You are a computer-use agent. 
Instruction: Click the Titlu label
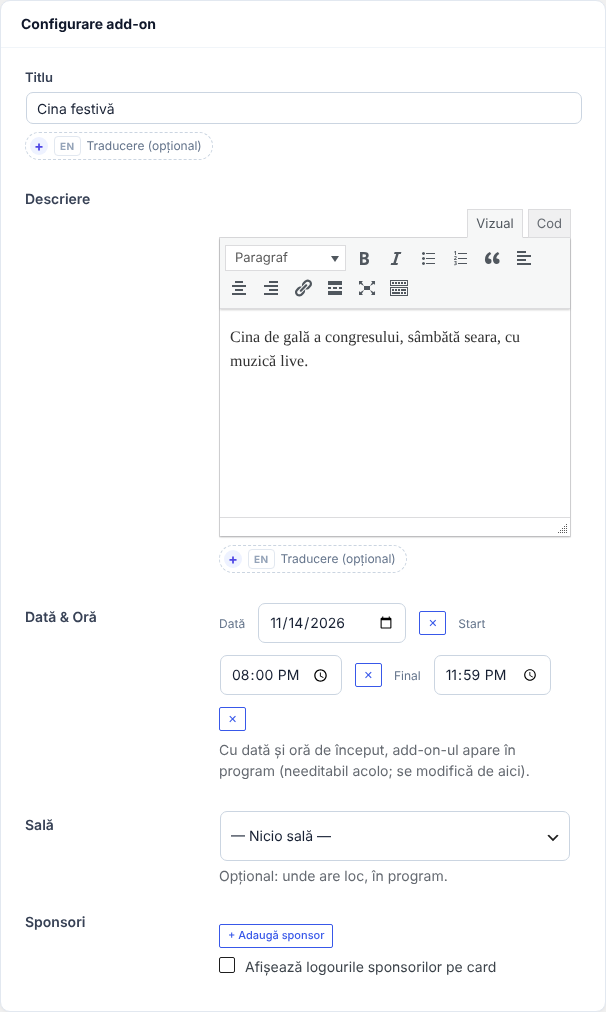pyautogui.click(x=39, y=77)
